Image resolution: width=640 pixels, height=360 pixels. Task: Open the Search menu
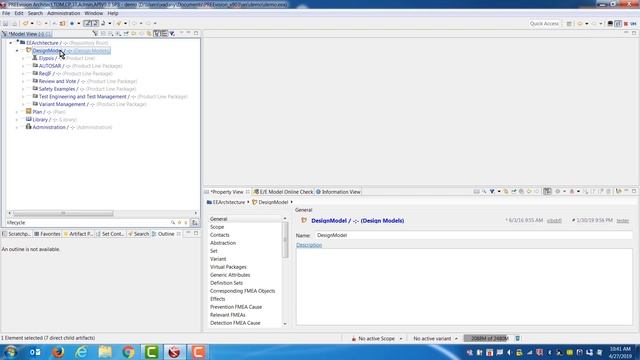[x=35, y=13]
